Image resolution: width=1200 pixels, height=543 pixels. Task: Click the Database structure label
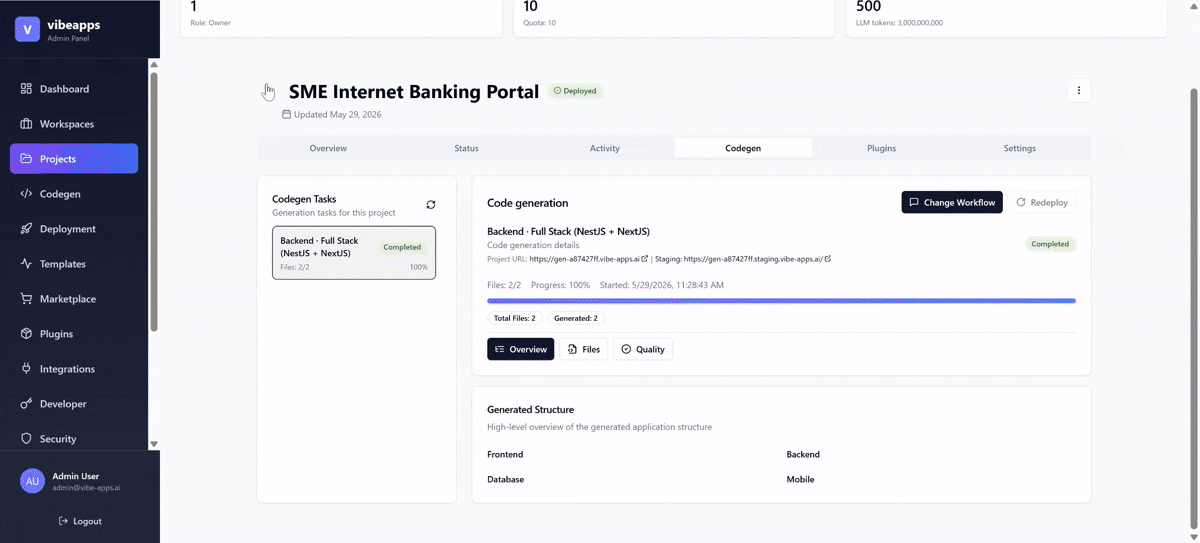point(505,479)
